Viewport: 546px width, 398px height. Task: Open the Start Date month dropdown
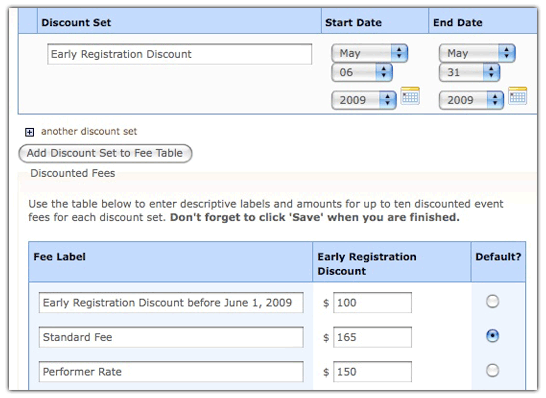[370, 53]
